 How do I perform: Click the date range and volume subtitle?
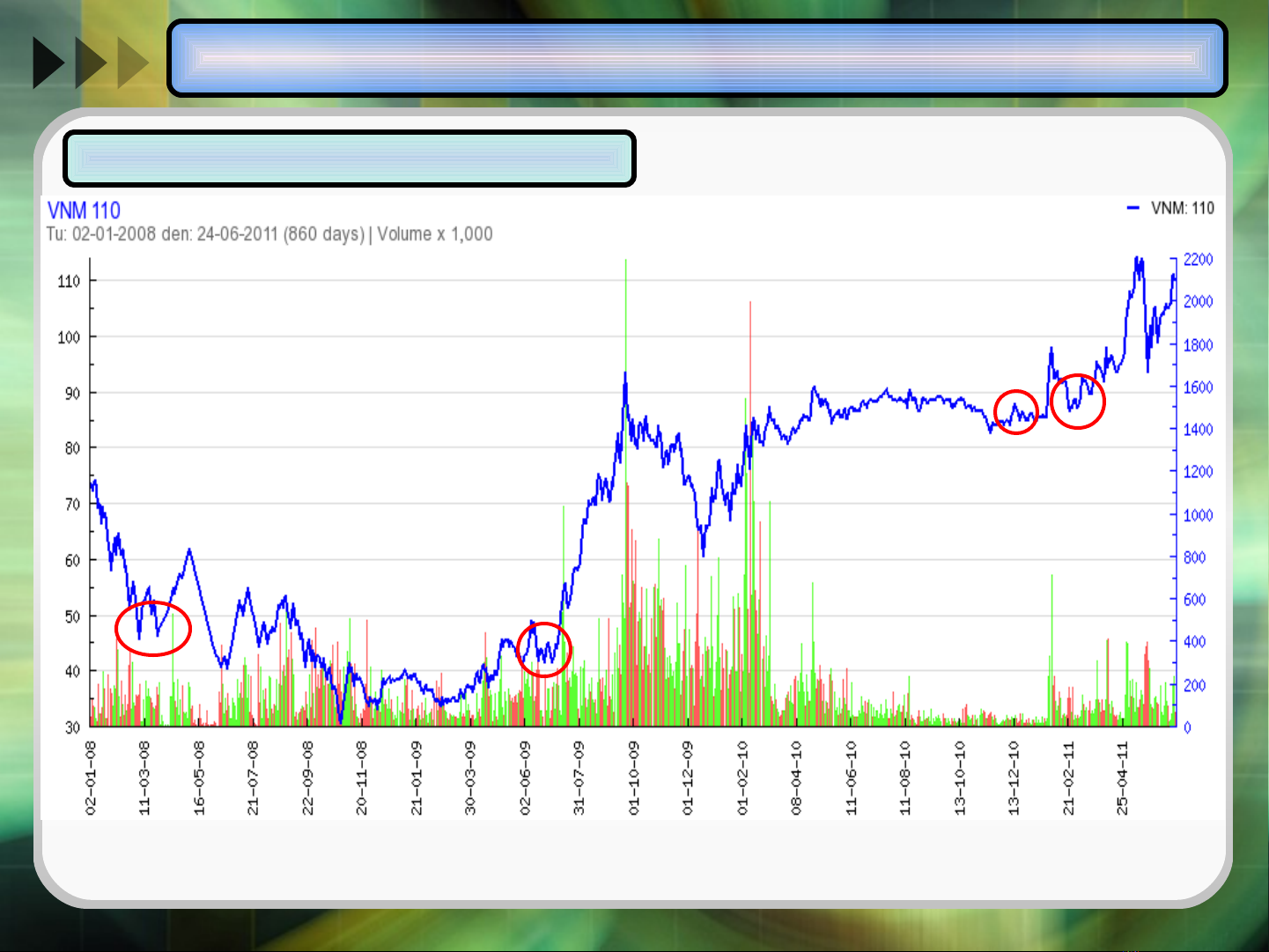(269, 234)
